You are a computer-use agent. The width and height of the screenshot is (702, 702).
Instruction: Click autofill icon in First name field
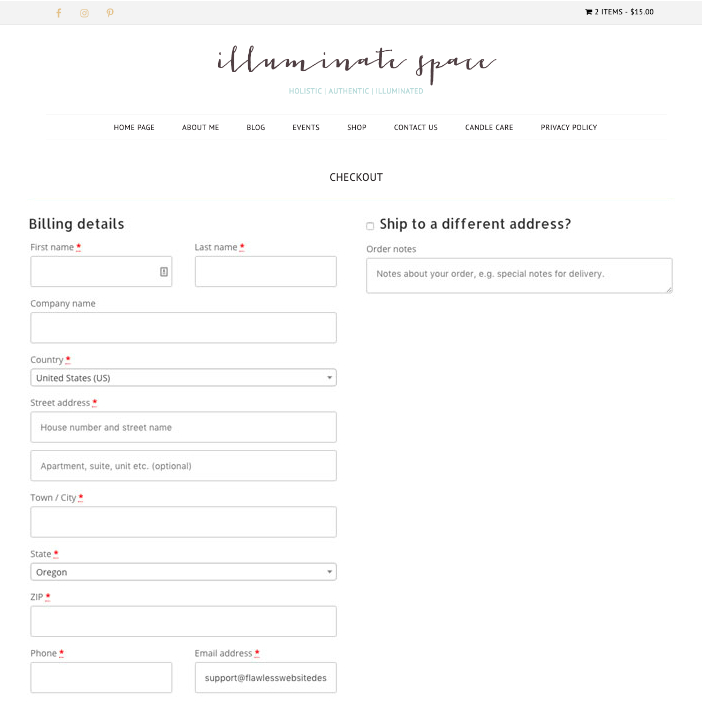point(164,271)
